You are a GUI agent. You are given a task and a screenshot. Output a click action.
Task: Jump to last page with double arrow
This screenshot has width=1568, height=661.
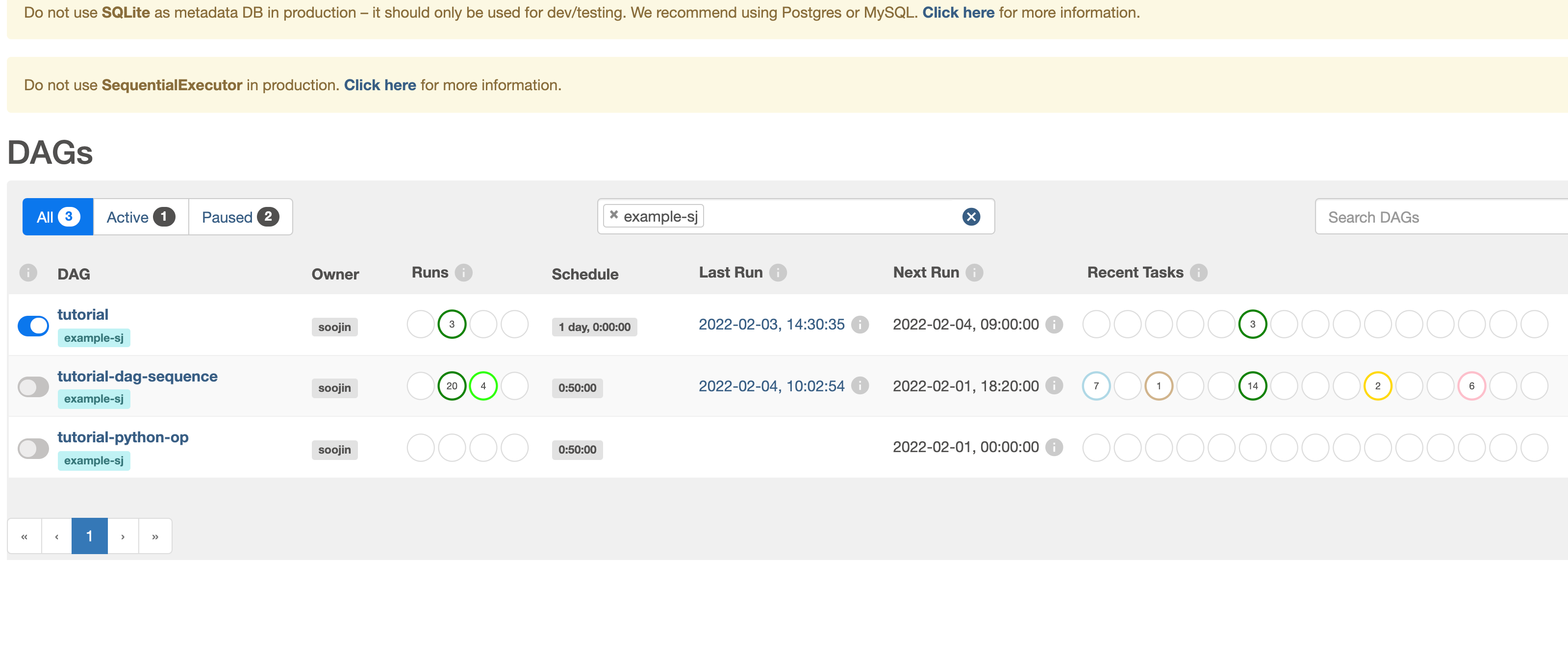point(155,536)
